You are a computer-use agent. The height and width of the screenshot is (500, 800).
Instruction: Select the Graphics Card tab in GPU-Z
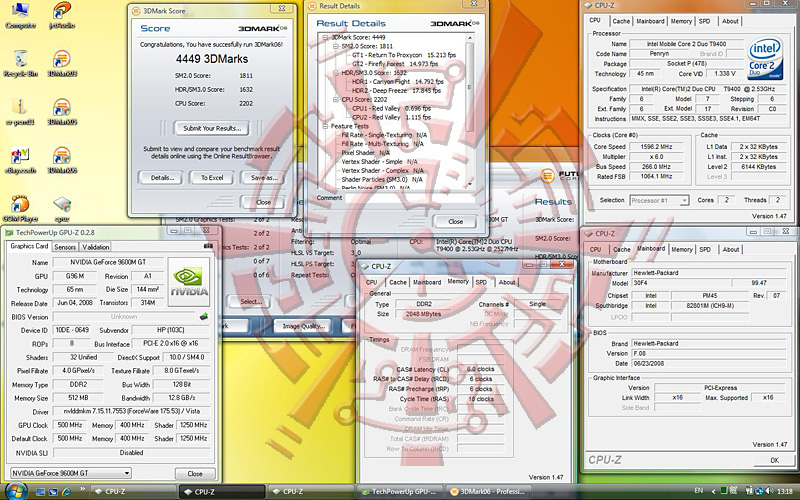pyautogui.click(x=29, y=246)
